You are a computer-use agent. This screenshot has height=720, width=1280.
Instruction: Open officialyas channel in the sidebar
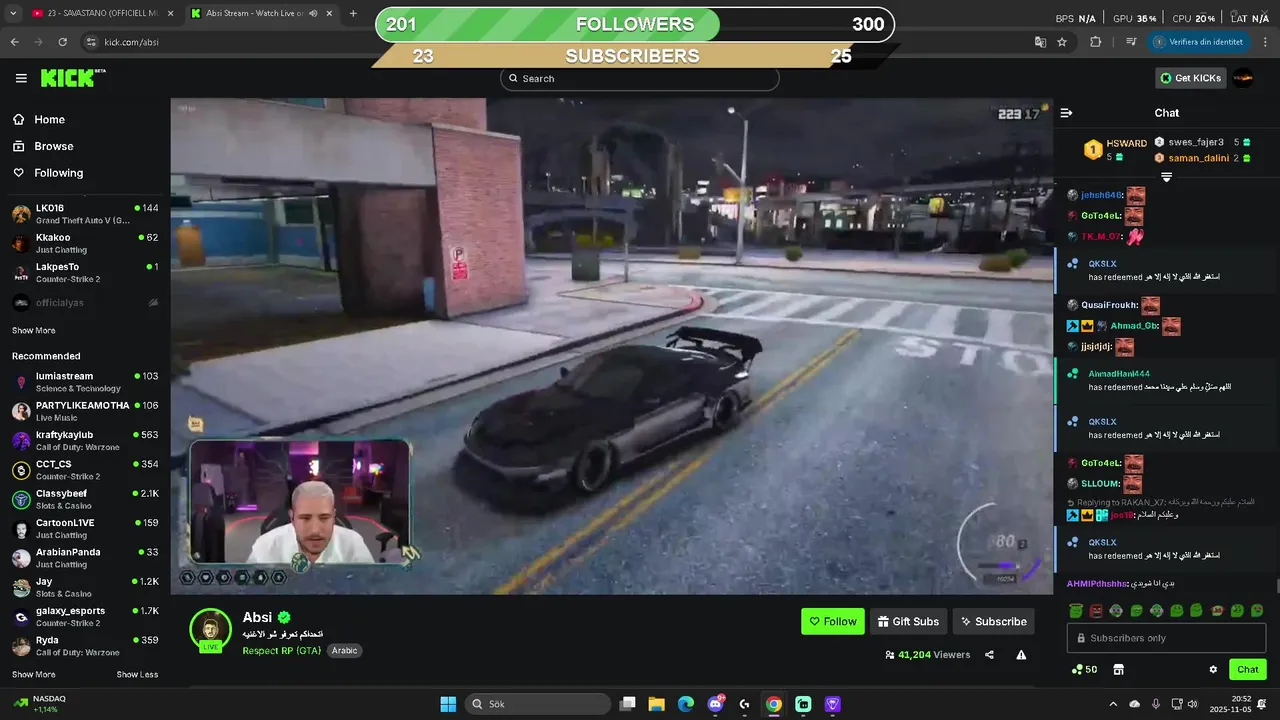tap(85, 303)
